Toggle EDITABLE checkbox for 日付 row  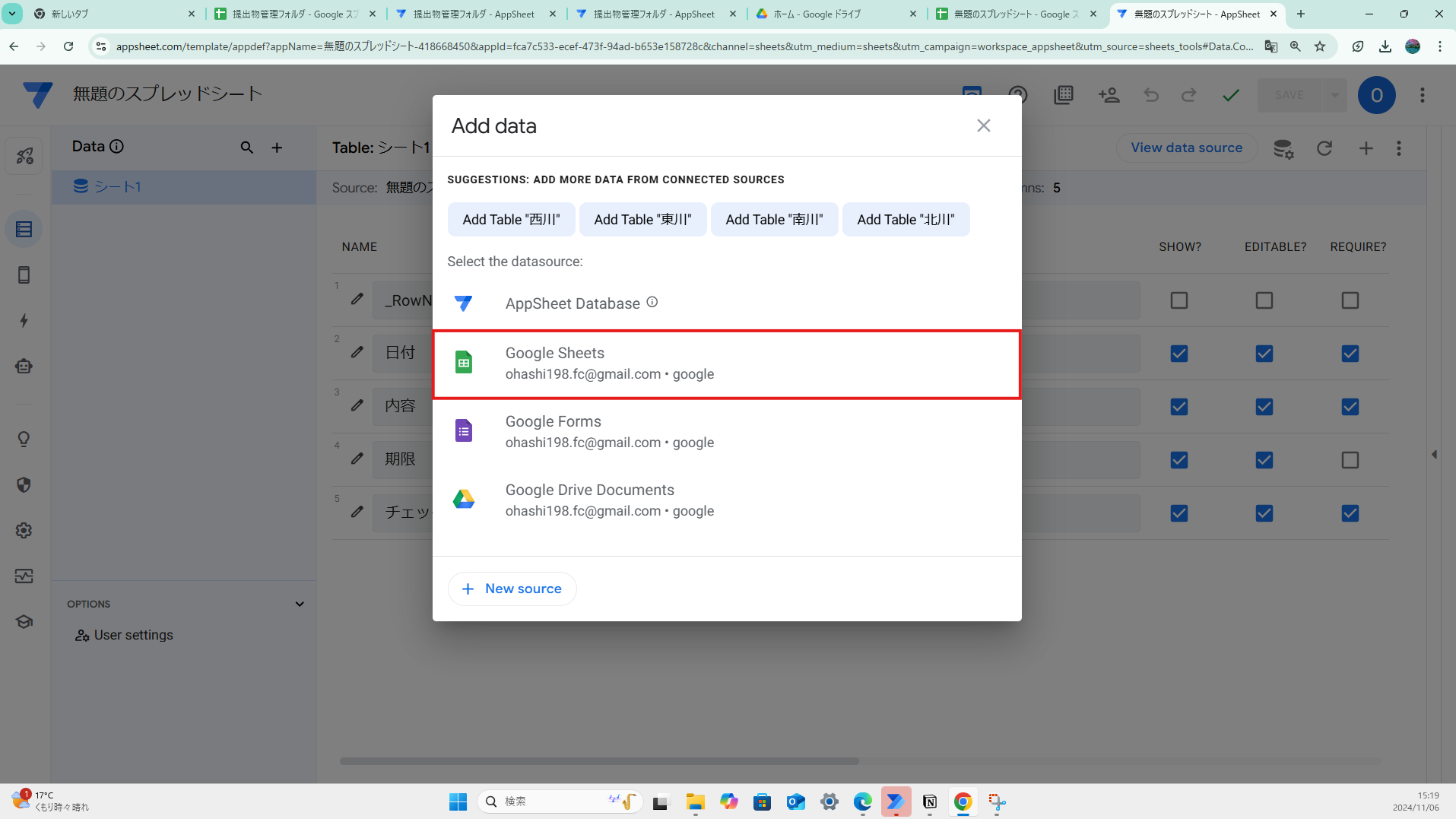point(1264,354)
